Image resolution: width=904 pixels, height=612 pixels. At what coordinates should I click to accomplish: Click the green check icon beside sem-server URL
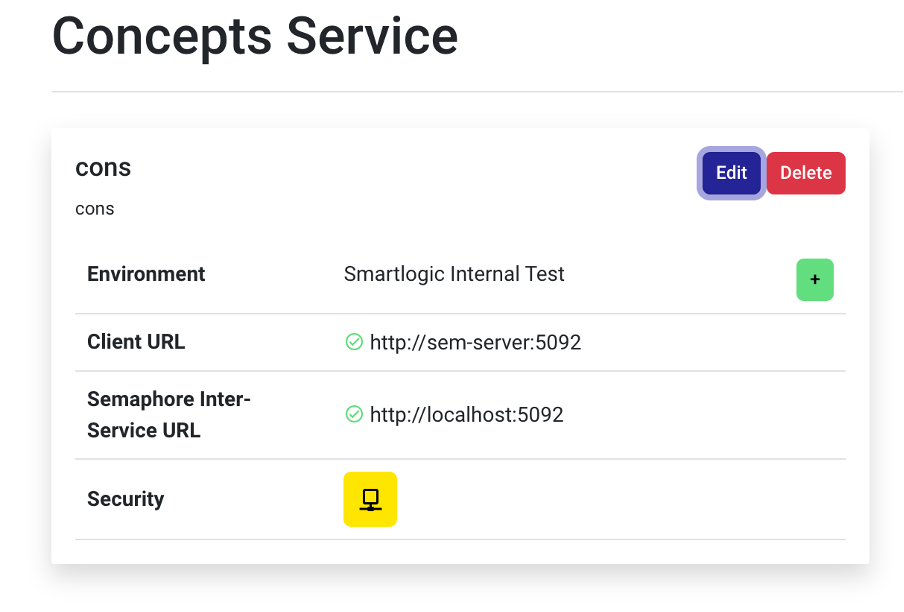pos(353,342)
